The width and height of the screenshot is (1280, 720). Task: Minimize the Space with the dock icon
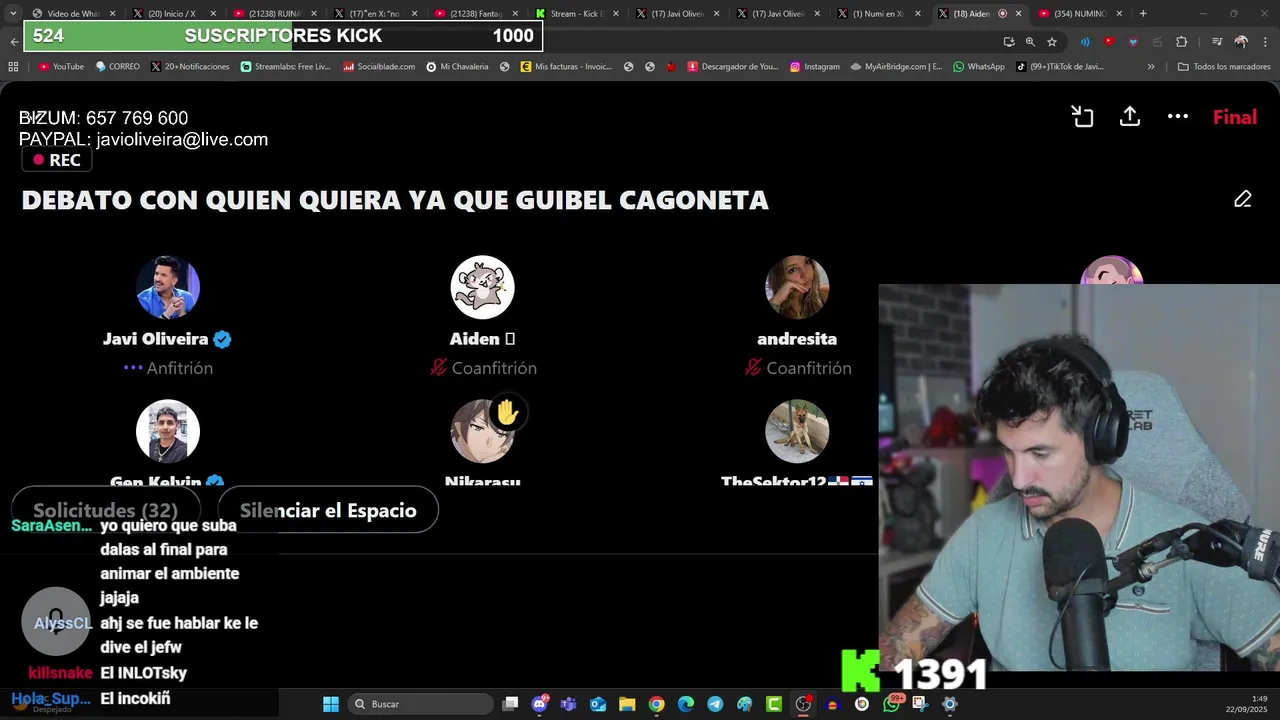(x=1082, y=117)
